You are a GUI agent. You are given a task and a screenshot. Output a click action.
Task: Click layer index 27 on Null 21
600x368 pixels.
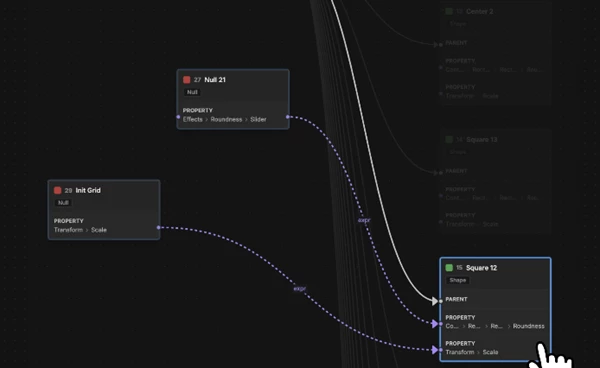pyautogui.click(x=197, y=80)
